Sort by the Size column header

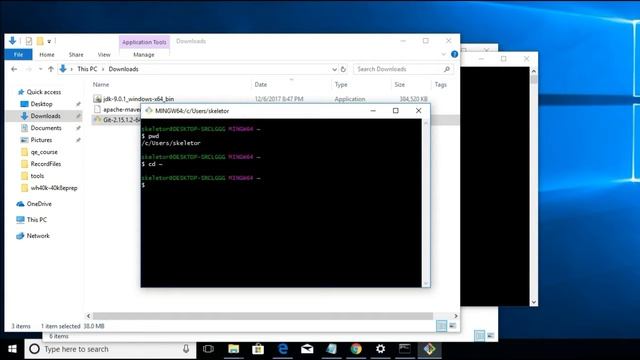(x=400, y=84)
